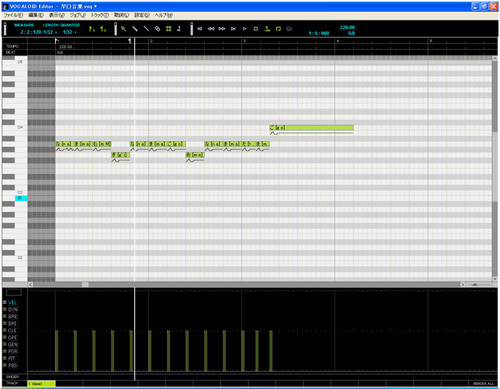Click the play button in transport
This screenshot has height=389, width=500.
244,29
